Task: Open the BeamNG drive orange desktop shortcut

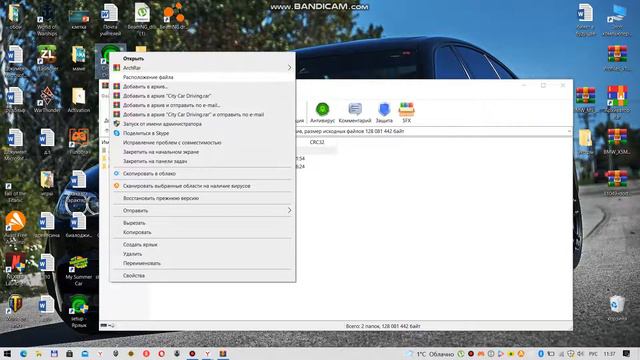Action: coord(173,17)
